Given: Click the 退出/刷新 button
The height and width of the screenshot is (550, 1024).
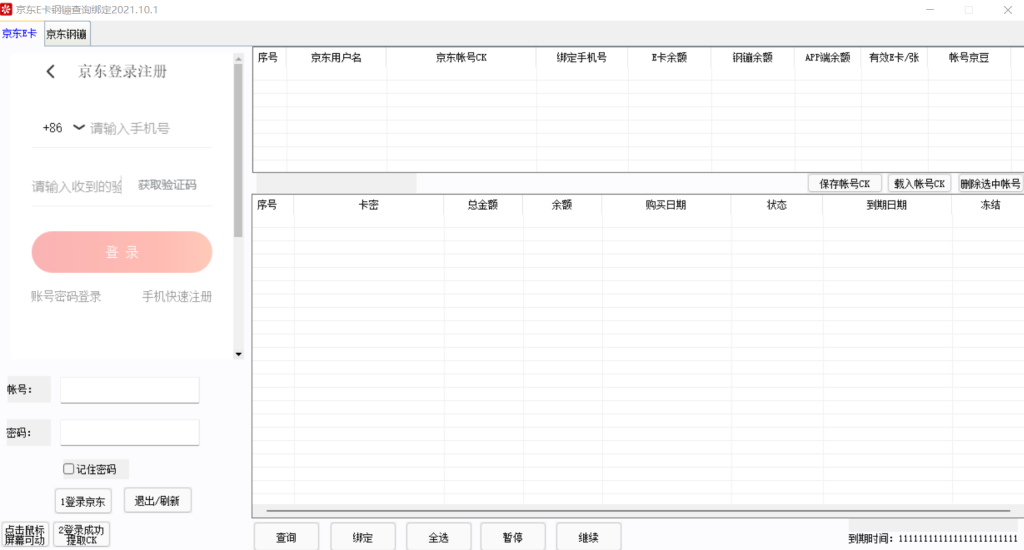Looking at the screenshot, I should (157, 501).
